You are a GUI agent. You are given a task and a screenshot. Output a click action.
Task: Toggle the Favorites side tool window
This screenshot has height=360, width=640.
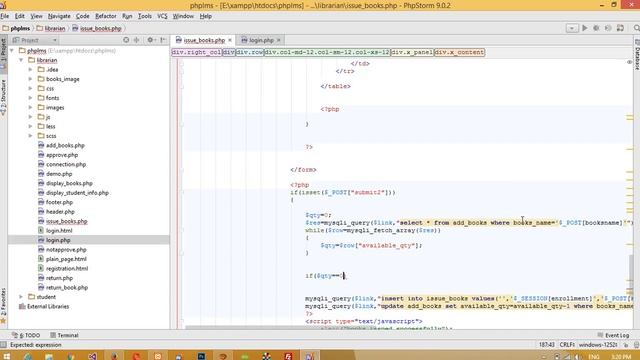pos(3,306)
